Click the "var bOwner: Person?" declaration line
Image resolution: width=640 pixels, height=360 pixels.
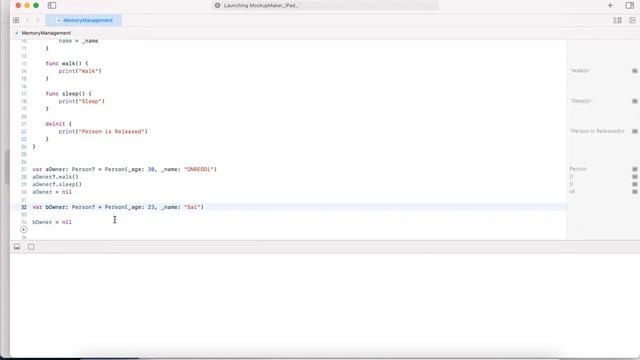[x=118, y=207]
